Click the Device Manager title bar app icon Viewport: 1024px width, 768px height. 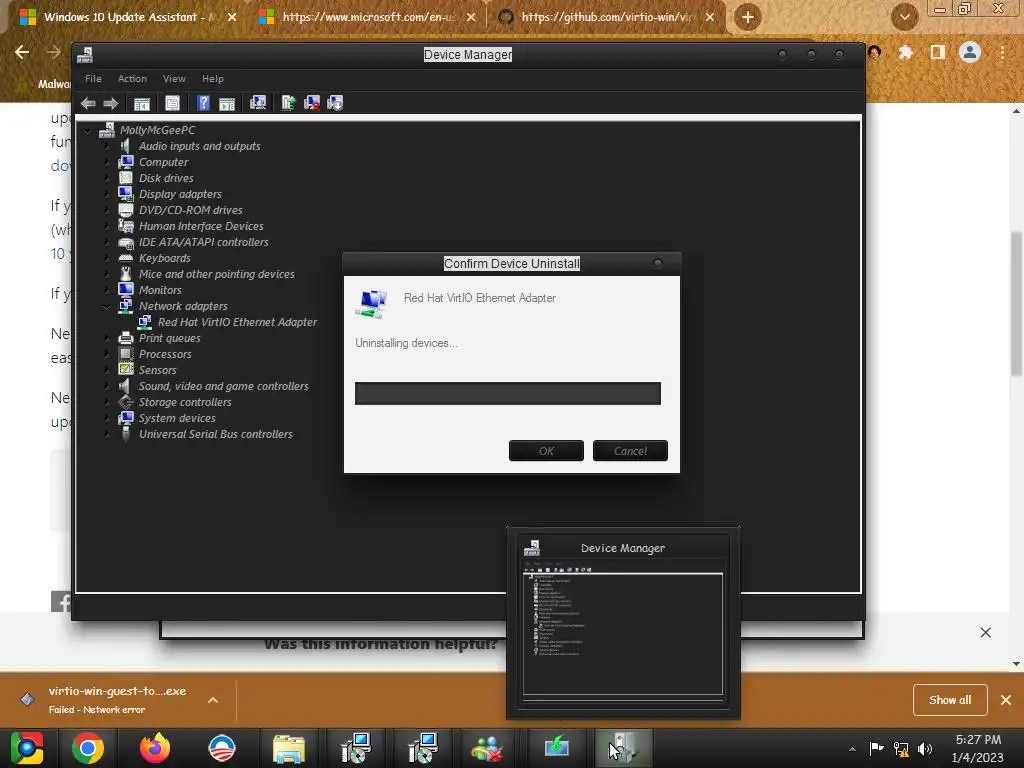click(x=85, y=55)
